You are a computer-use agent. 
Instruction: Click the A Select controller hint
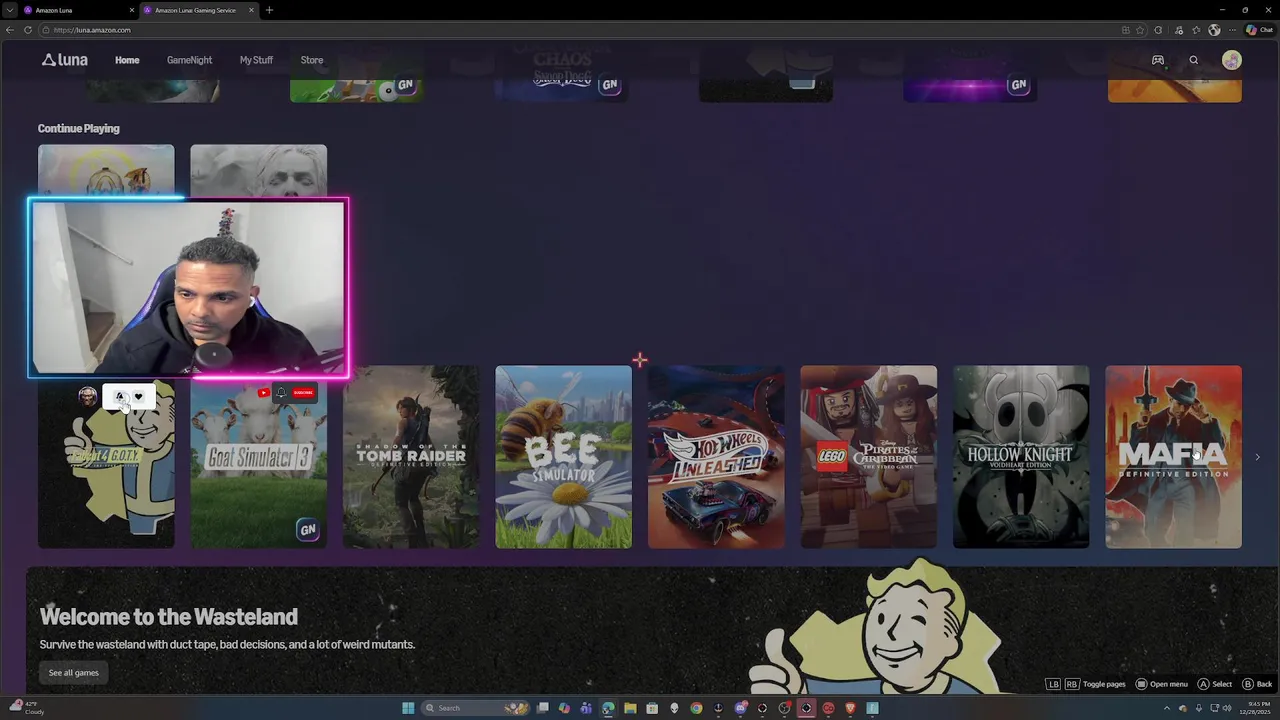pyautogui.click(x=1215, y=684)
